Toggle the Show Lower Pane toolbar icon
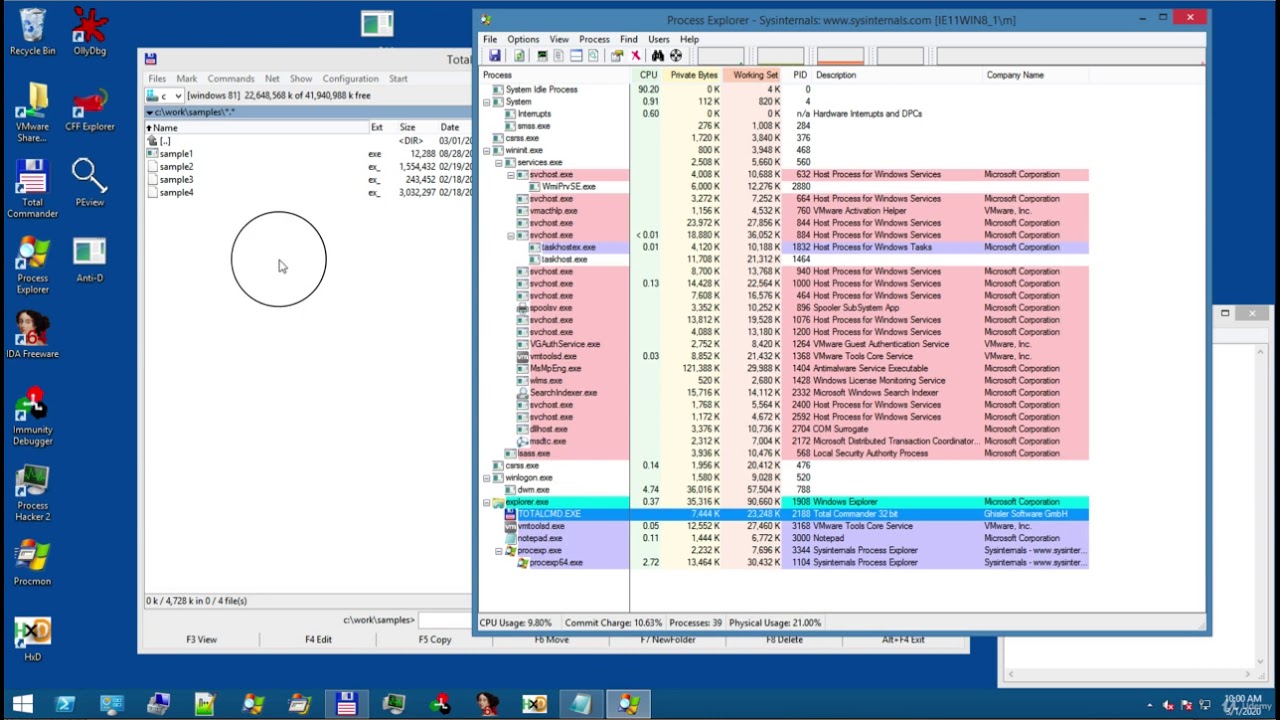1280x720 pixels. [x=576, y=55]
